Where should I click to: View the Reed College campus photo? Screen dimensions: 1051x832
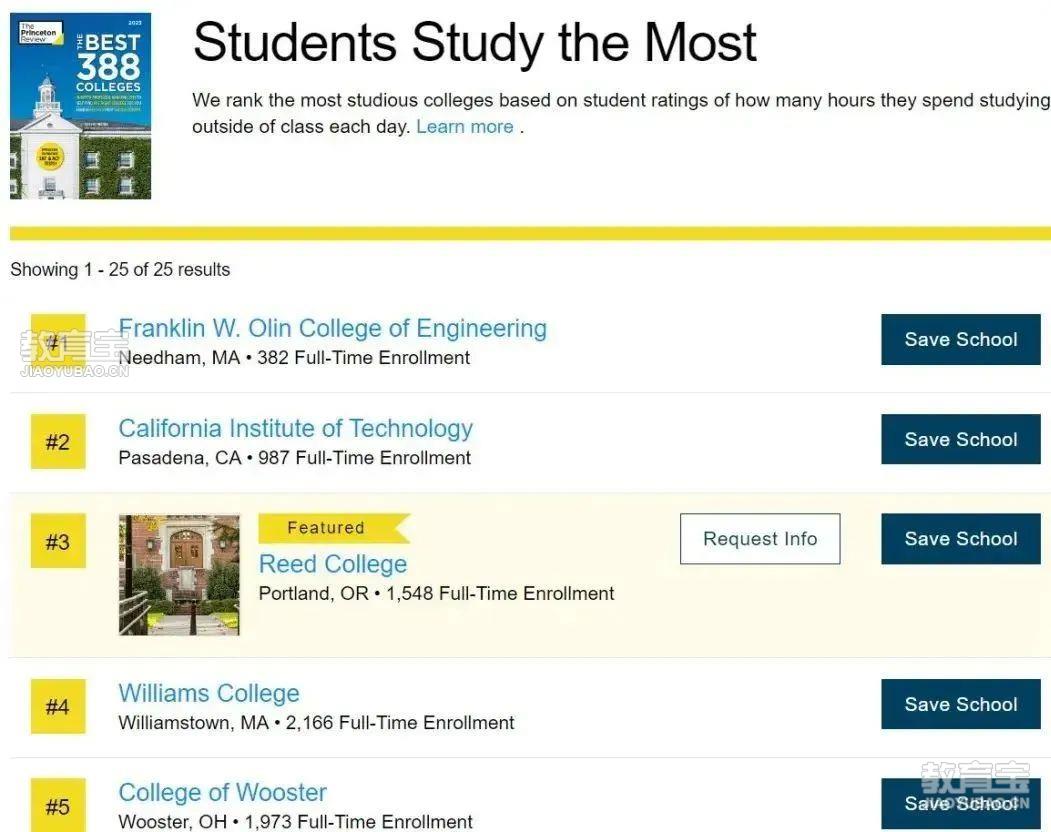click(179, 575)
